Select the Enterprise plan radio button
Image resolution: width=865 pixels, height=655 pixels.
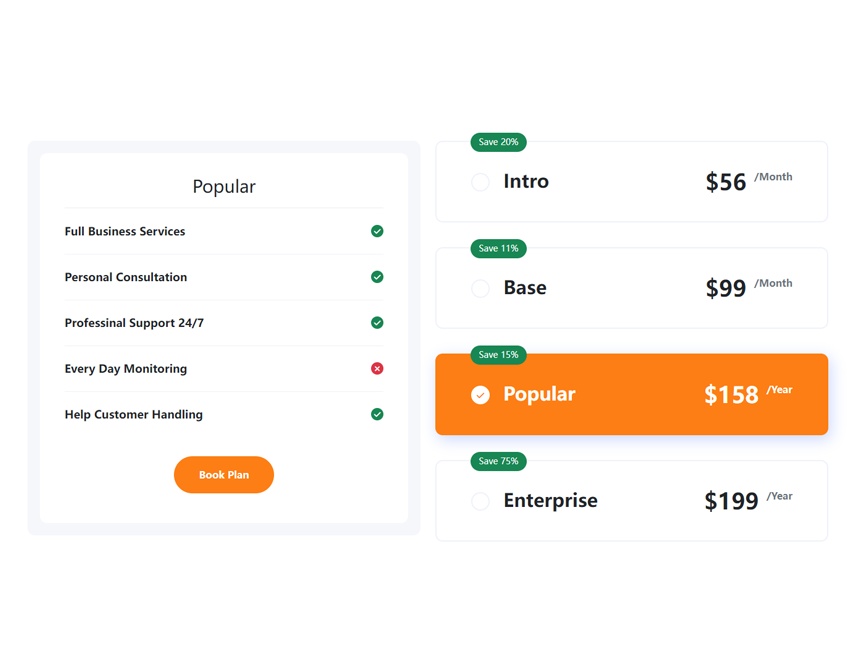[x=480, y=501]
